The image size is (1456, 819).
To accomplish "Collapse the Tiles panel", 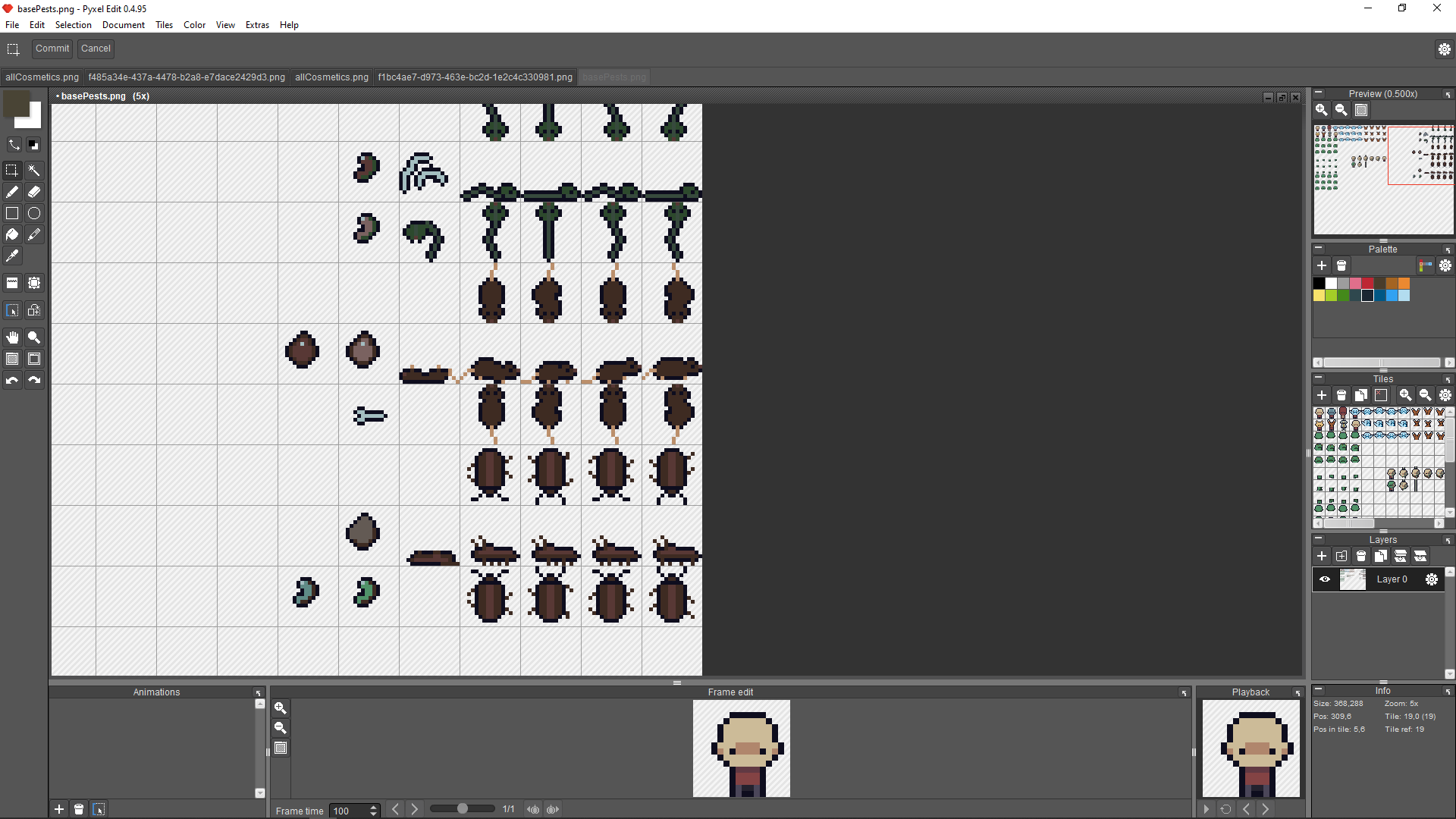I will [1318, 378].
